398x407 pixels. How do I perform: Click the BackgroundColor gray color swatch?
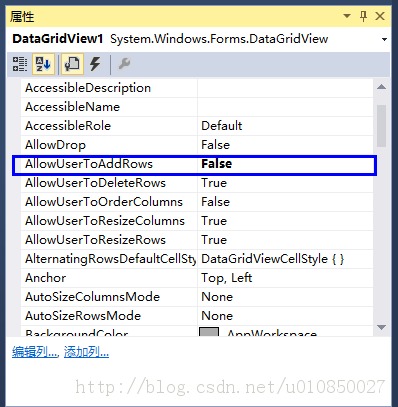click(209, 332)
